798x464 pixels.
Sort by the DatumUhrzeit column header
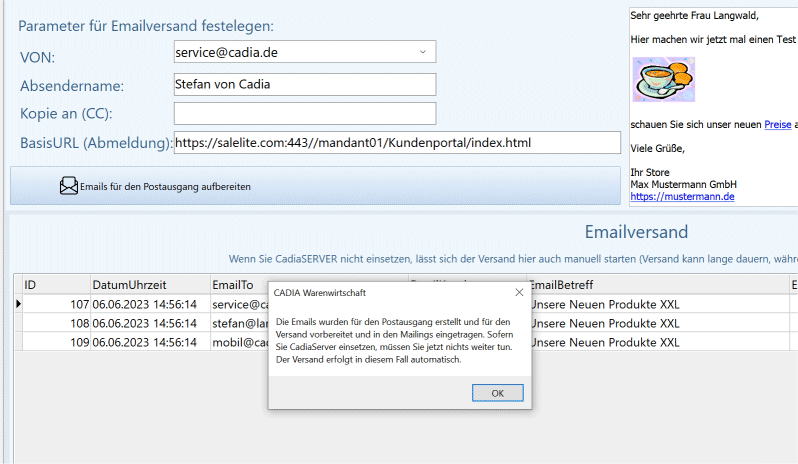coord(151,285)
